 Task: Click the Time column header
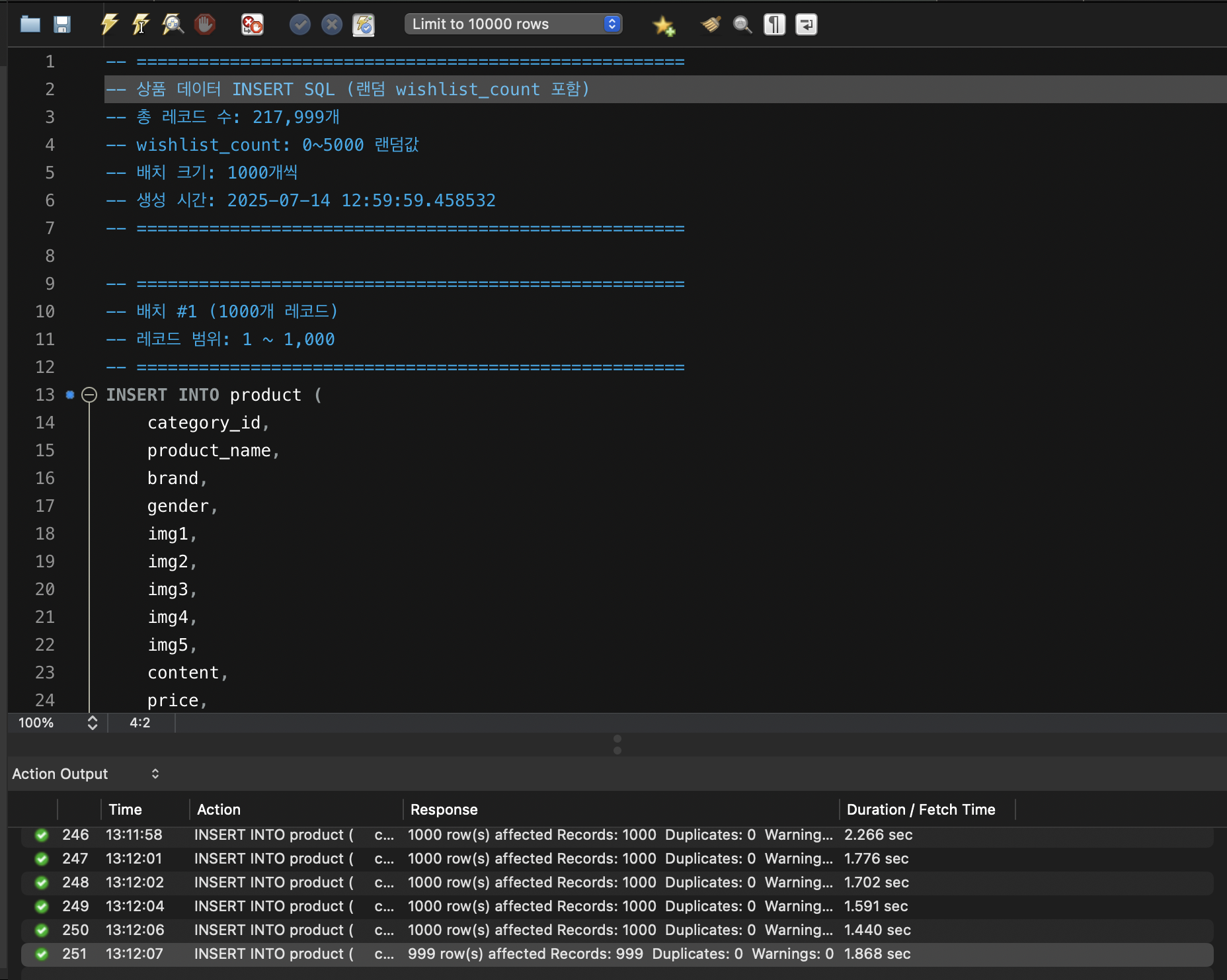click(x=125, y=809)
